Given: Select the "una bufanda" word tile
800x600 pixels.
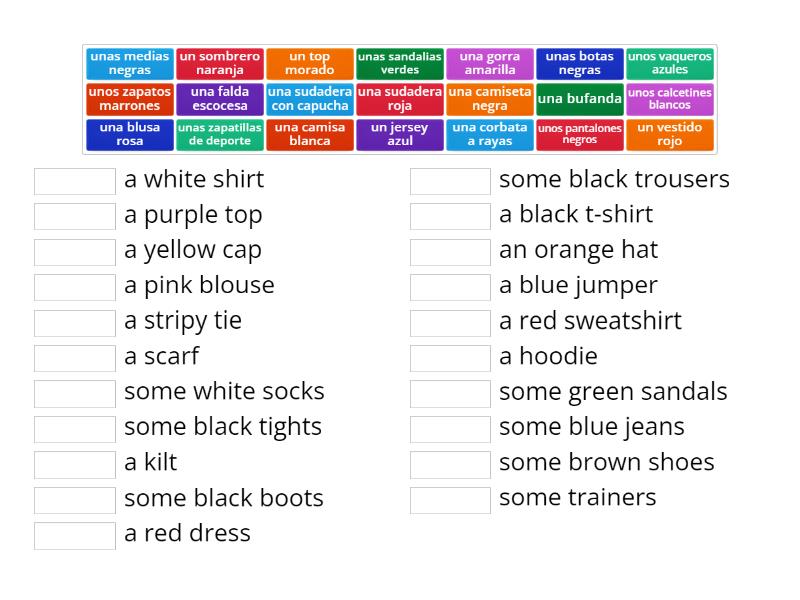Looking at the screenshot, I should tap(580, 99).
